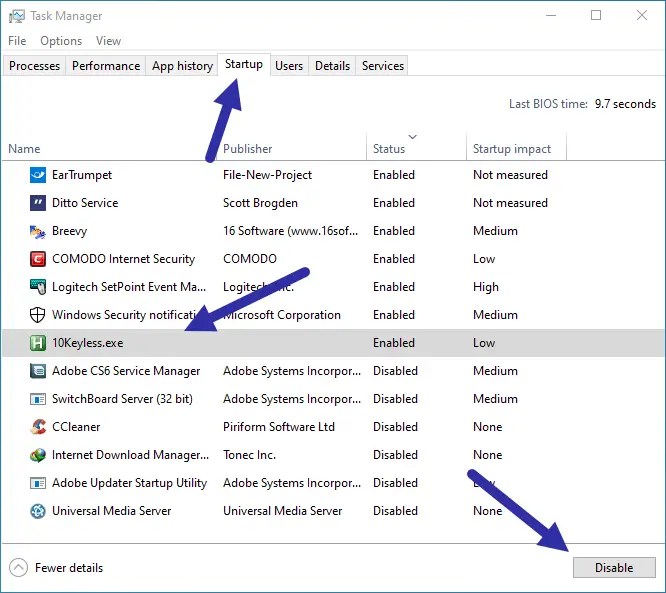Click the Adobe Updater Startup Utility icon
Image resolution: width=666 pixels, height=593 pixels.
38,483
